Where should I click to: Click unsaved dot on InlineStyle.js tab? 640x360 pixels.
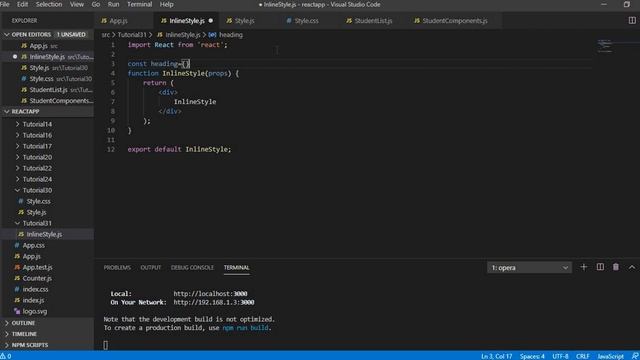tap(211, 20)
